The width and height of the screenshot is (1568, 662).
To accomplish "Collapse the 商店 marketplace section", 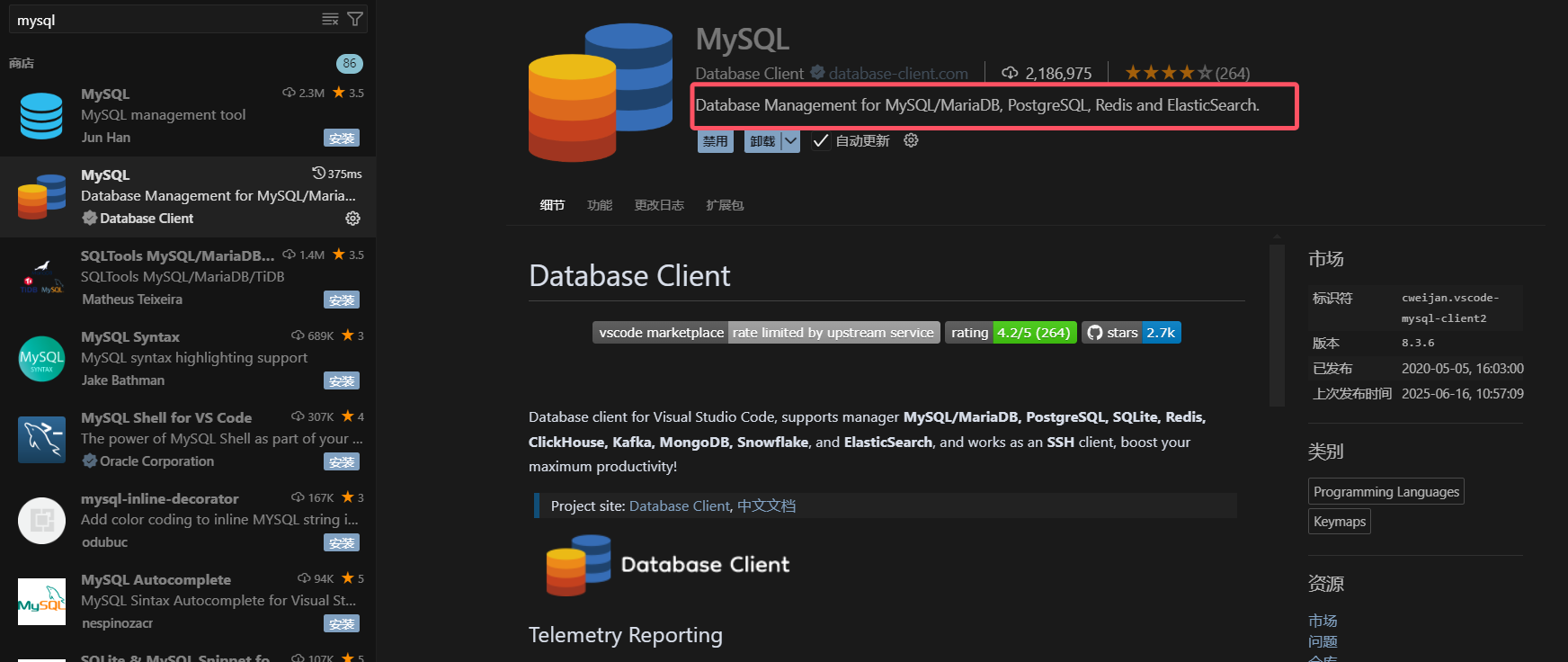I will tap(22, 63).
